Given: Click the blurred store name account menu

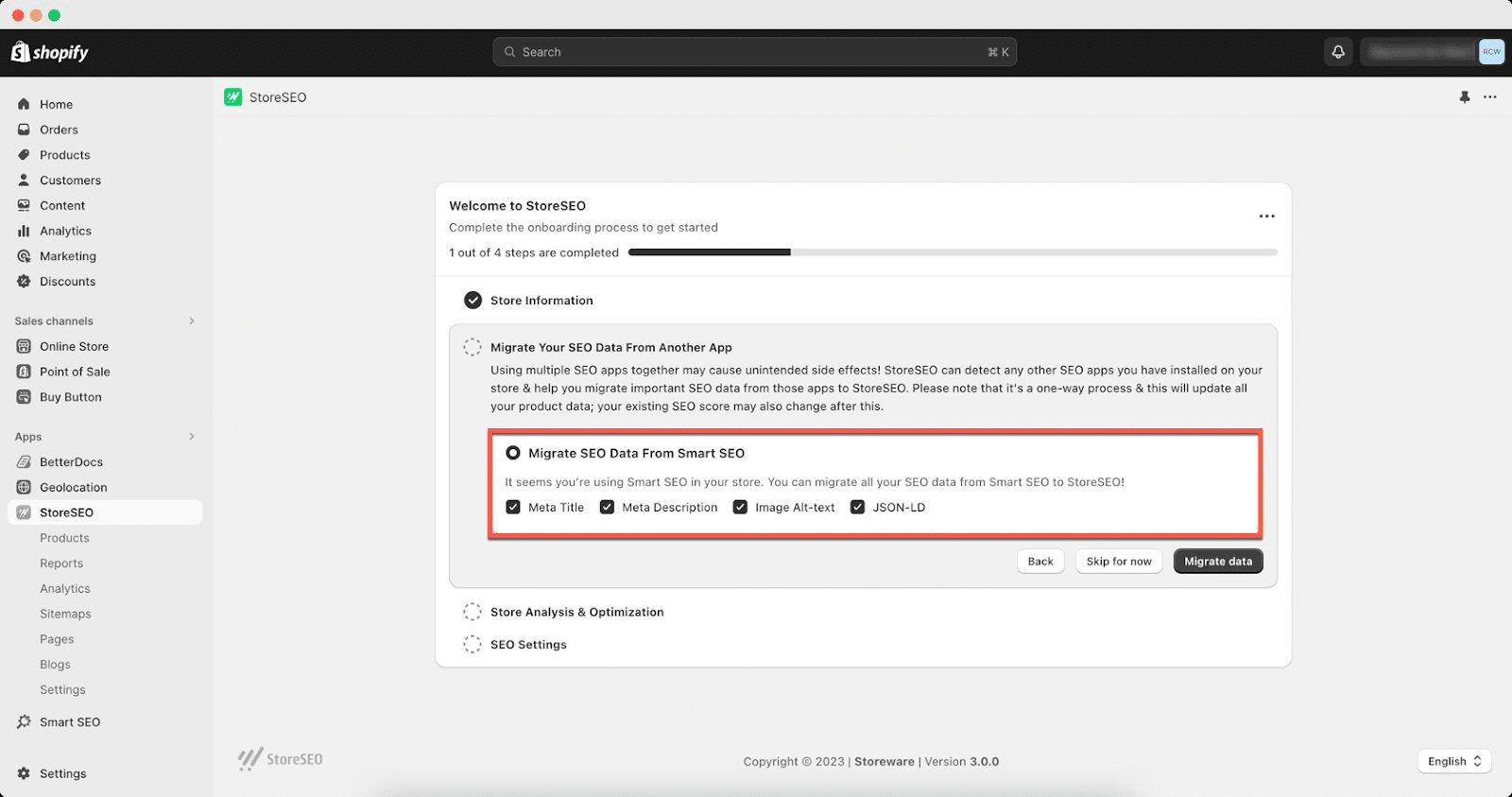Looking at the screenshot, I should pos(1420,52).
